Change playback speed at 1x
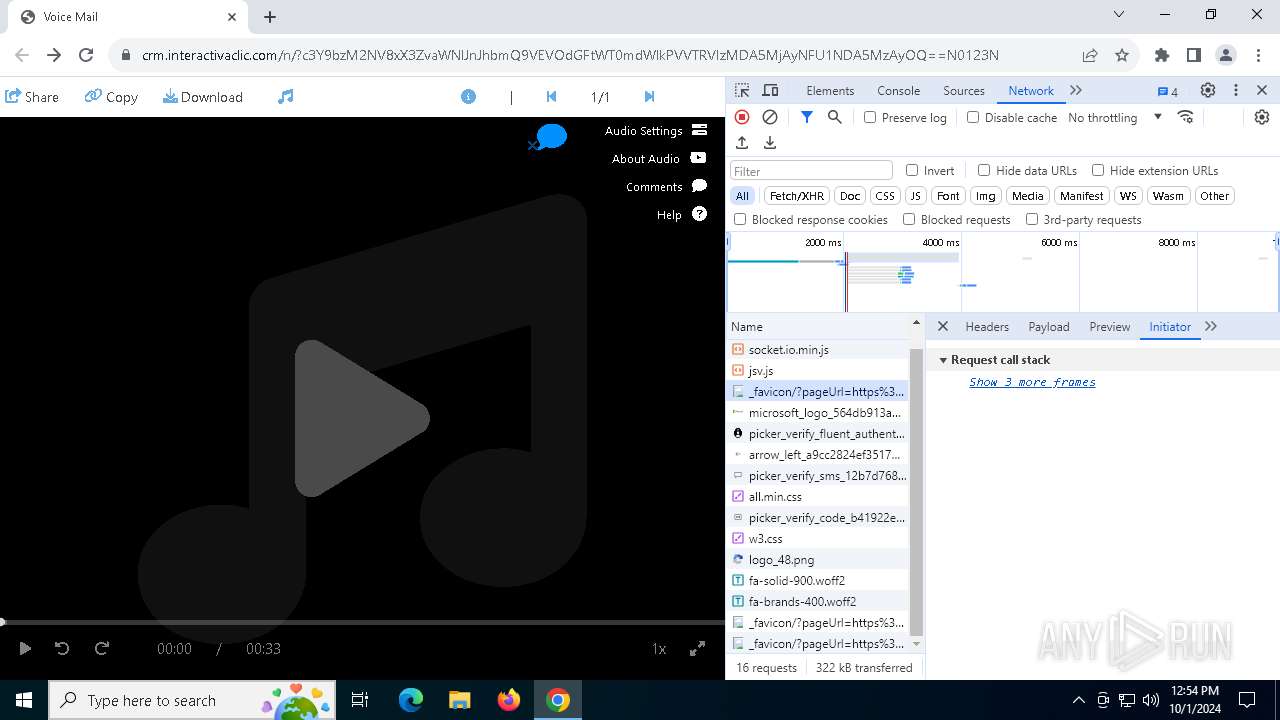This screenshot has width=1280, height=720. pos(659,649)
